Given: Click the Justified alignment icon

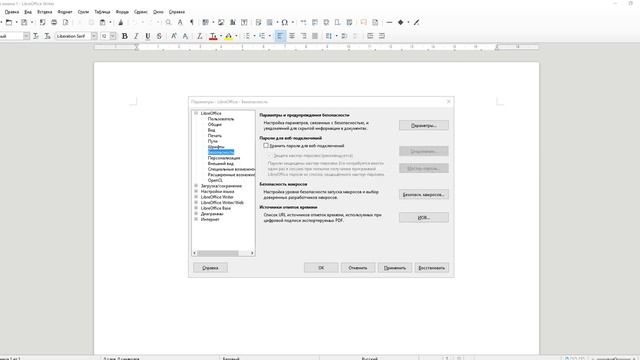Looking at the screenshot, I should [x=315, y=36].
